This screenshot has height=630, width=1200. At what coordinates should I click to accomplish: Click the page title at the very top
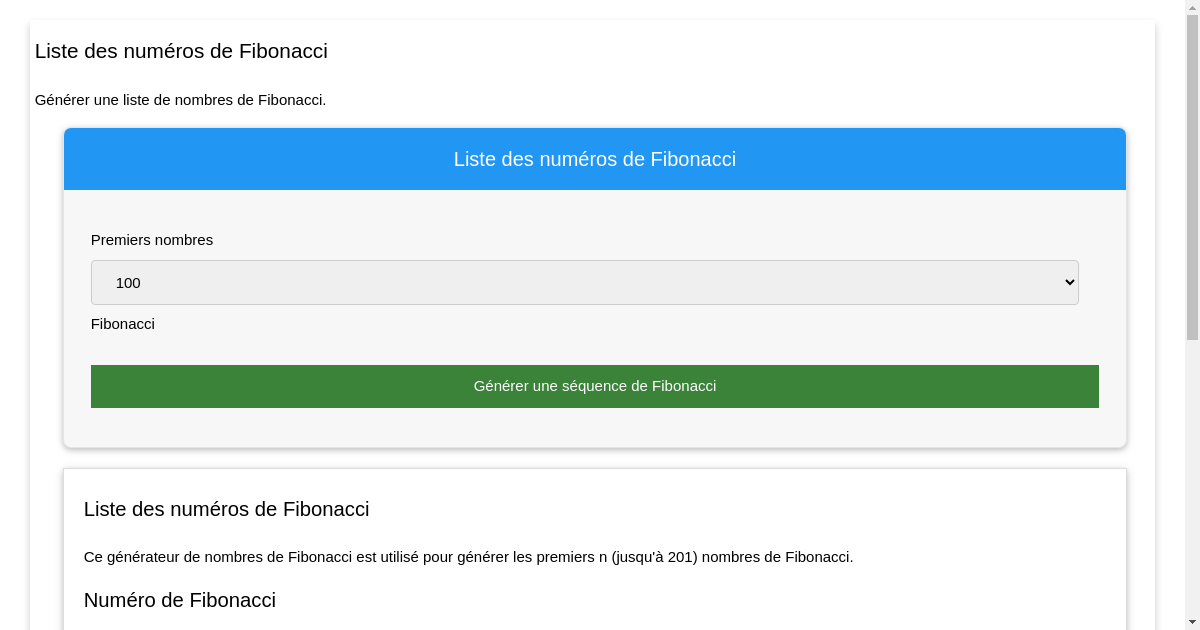(x=181, y=51)
